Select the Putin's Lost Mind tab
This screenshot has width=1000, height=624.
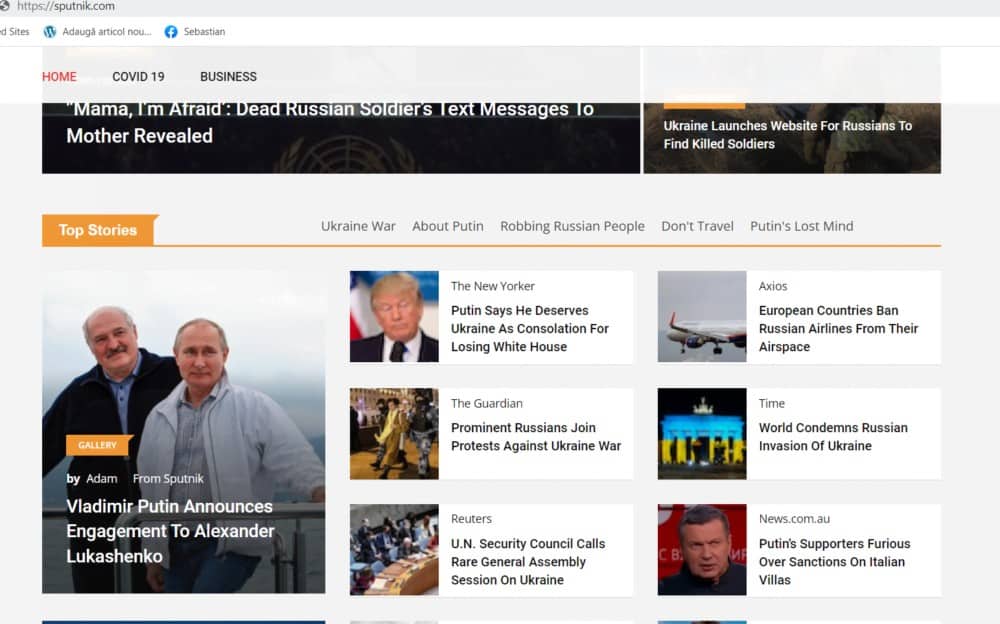click(802, 226)
